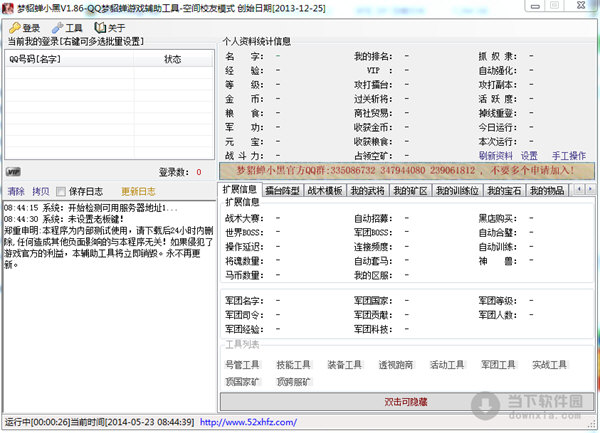Click the official QQ群 banner

(406, 171)
